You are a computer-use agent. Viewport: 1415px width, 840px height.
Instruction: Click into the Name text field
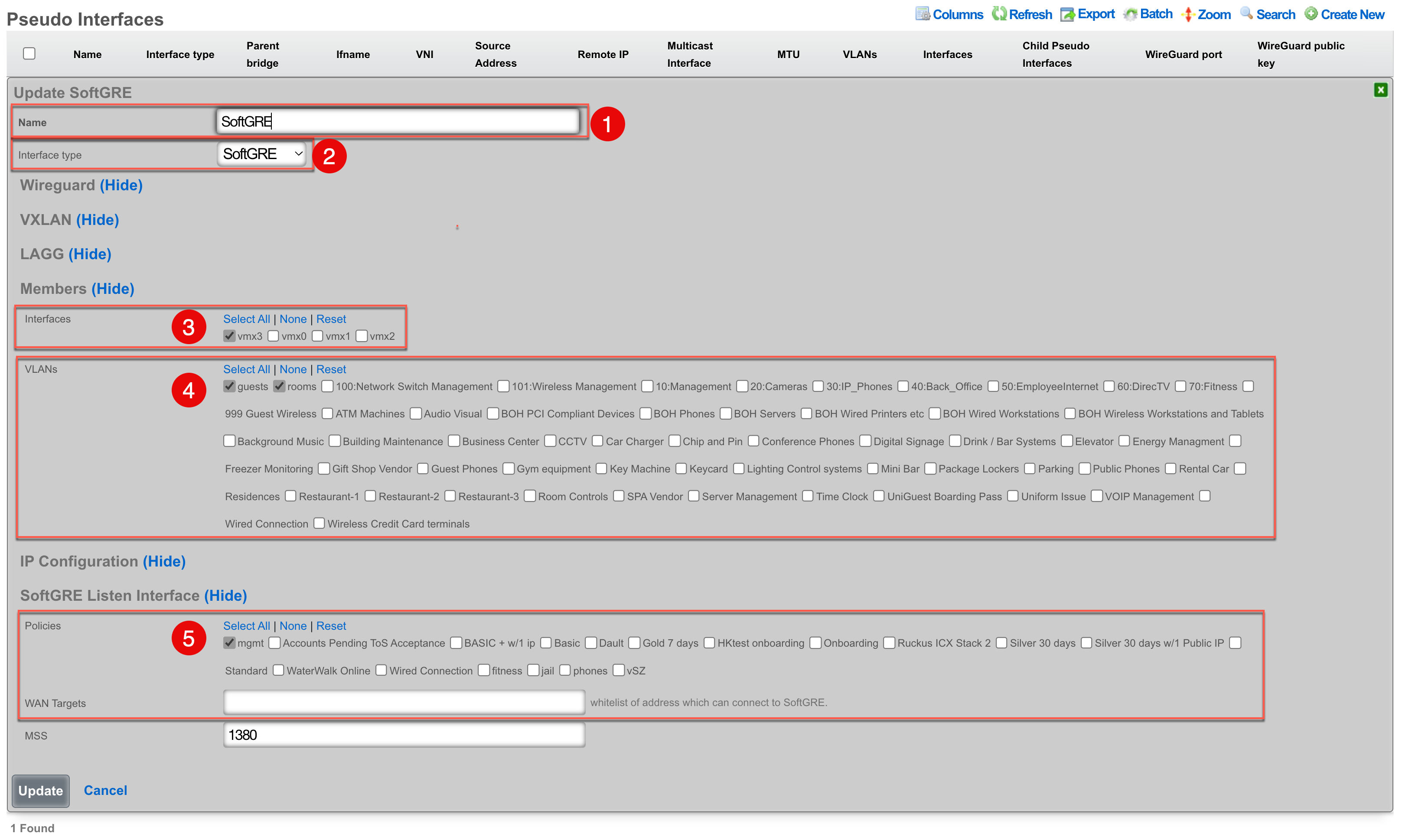[x=398, y=121]
